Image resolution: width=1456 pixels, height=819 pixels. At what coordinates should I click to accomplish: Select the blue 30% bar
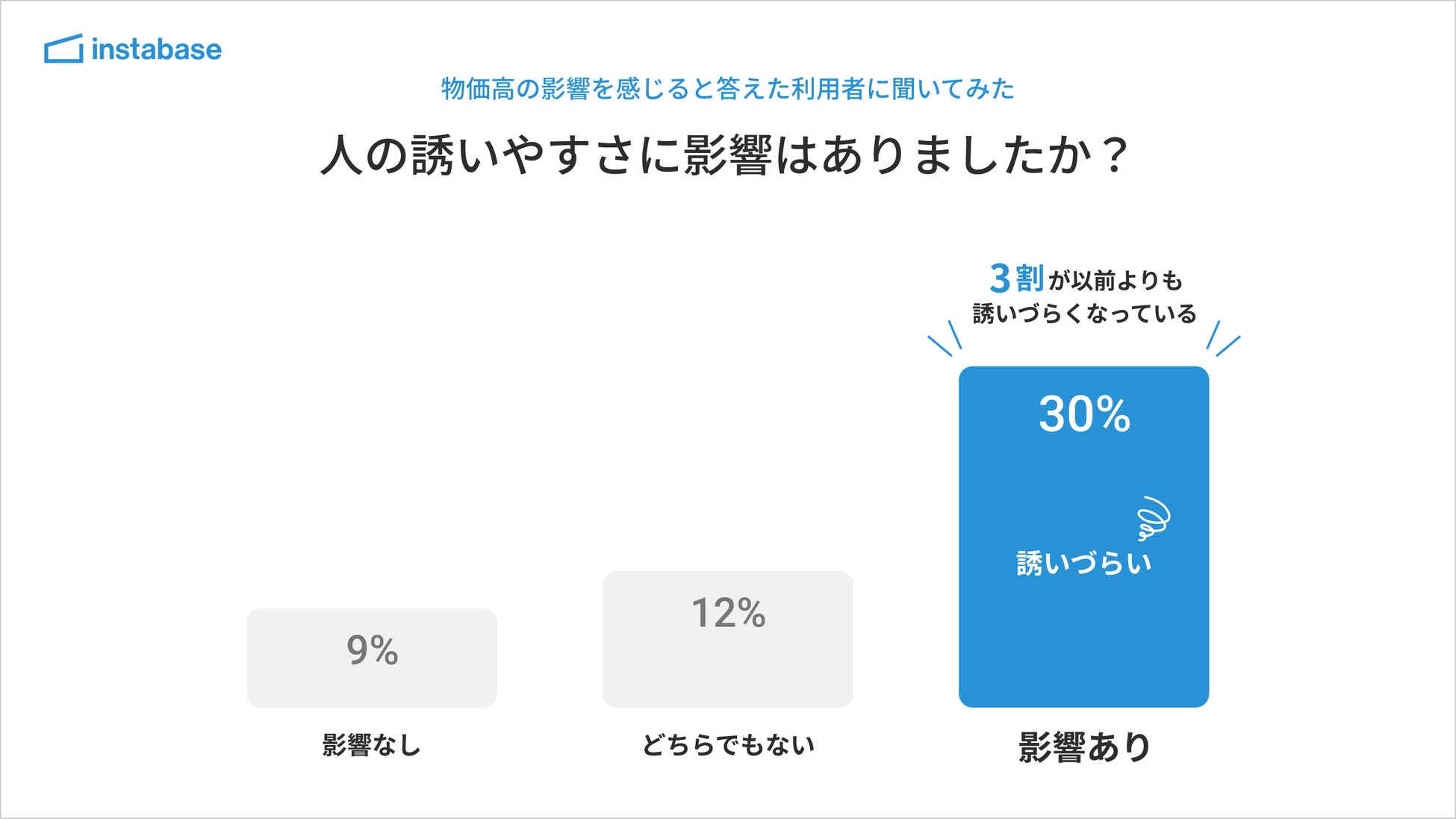click(1083, 537)
